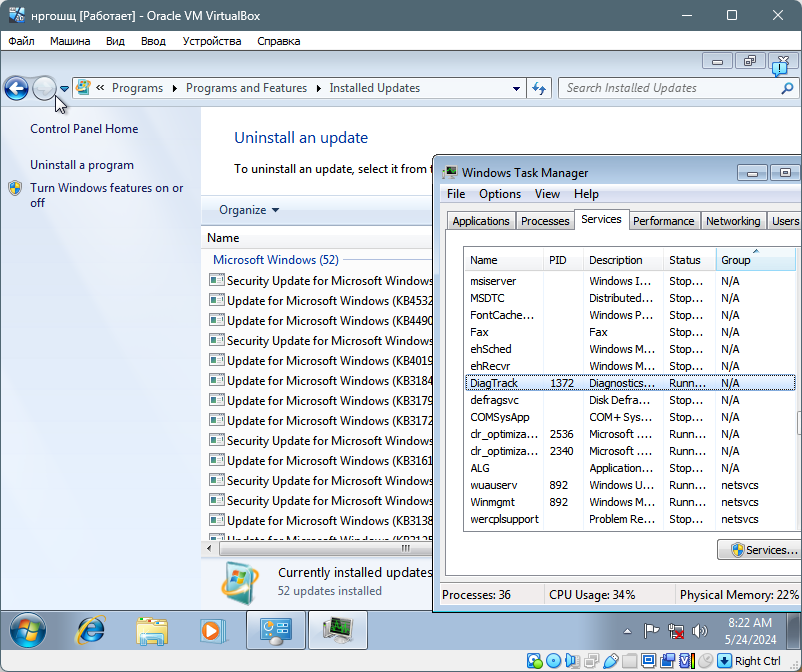Expand the address bar history dropdown
Screen dimensions: 802x672
coord(516,88)
